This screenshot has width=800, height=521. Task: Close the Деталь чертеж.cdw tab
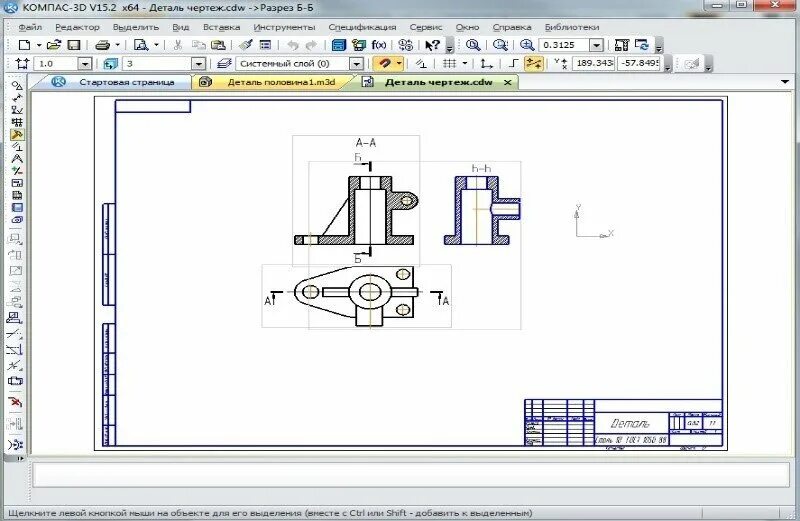508,82
